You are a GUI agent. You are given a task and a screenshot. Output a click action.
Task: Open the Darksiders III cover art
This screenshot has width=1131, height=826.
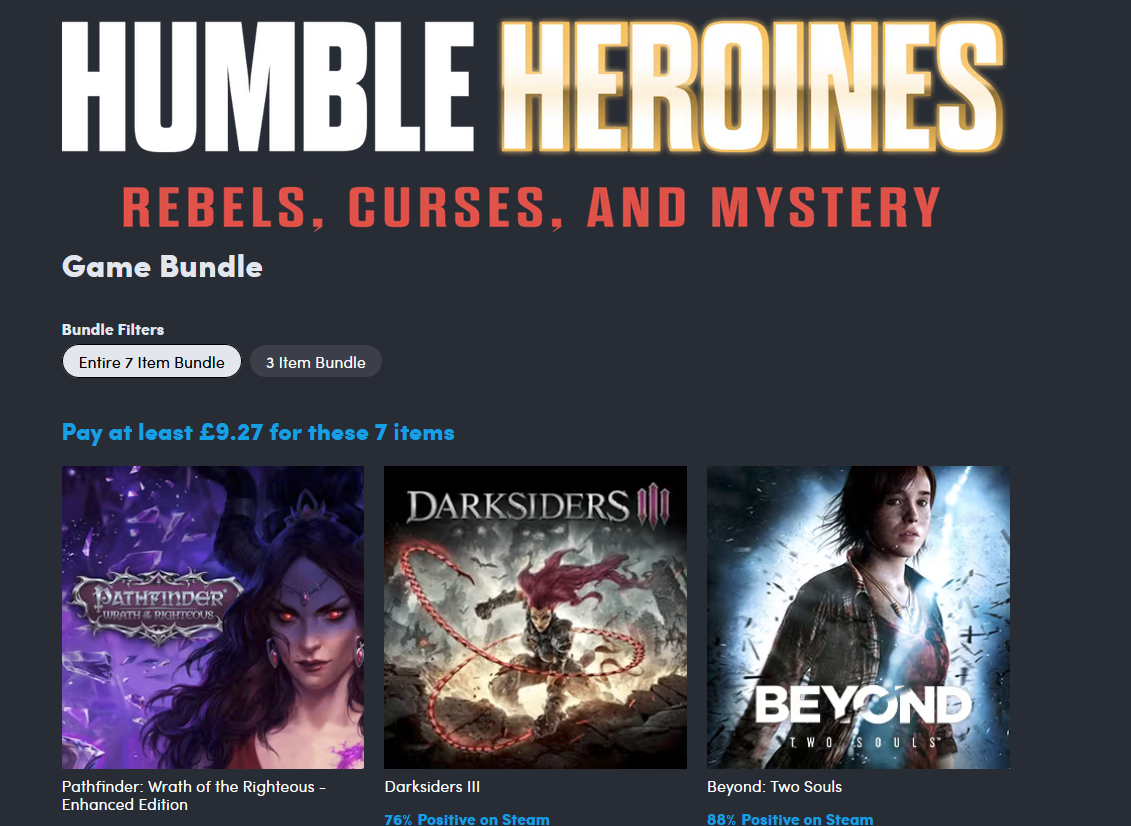point(535,618)
